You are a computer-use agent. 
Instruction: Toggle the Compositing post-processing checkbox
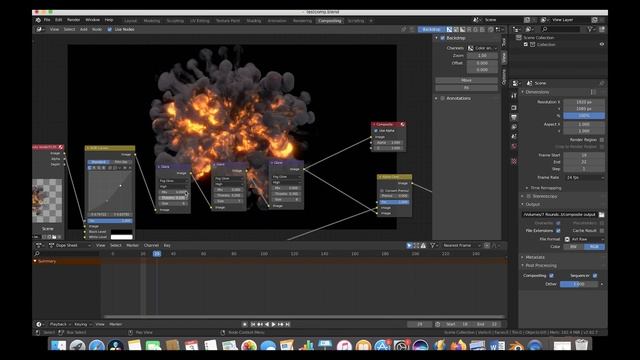551,276
